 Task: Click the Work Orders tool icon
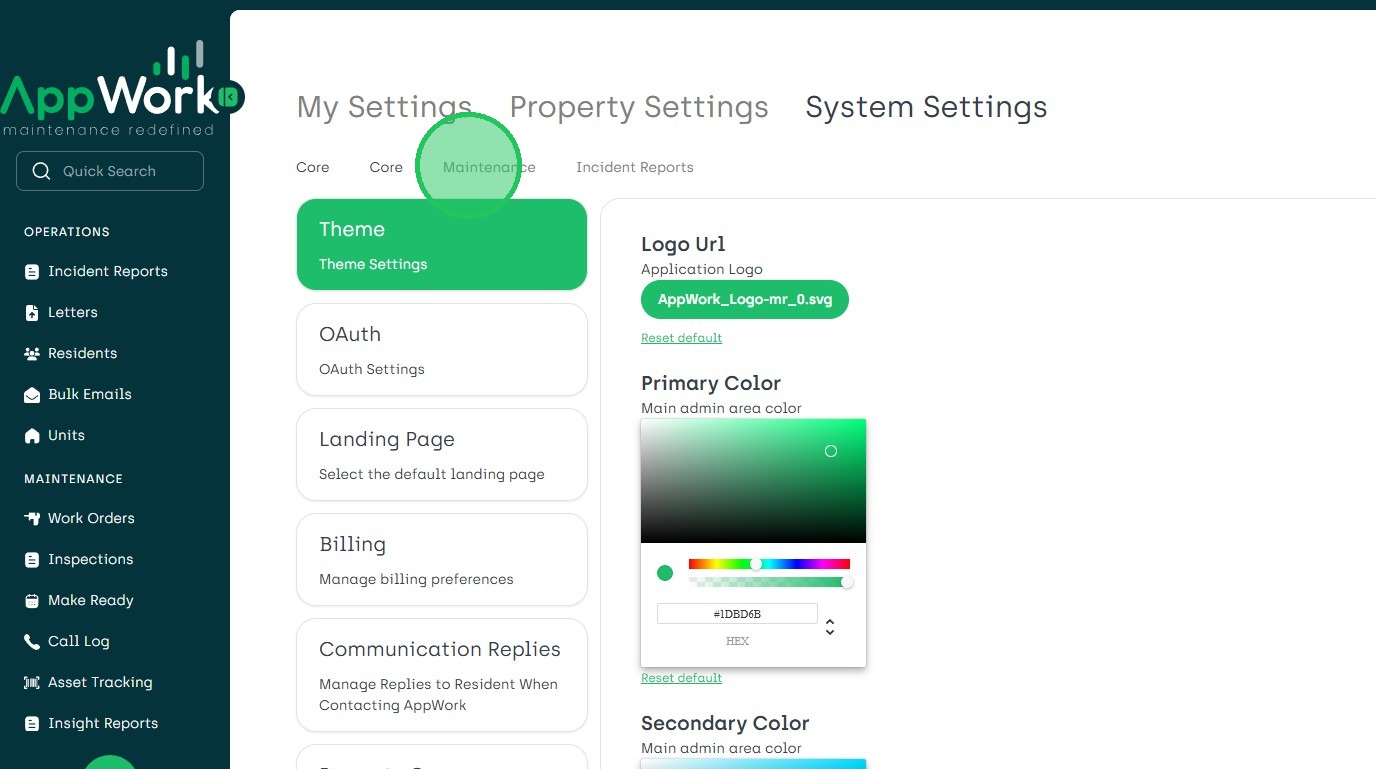coord(32,519)
